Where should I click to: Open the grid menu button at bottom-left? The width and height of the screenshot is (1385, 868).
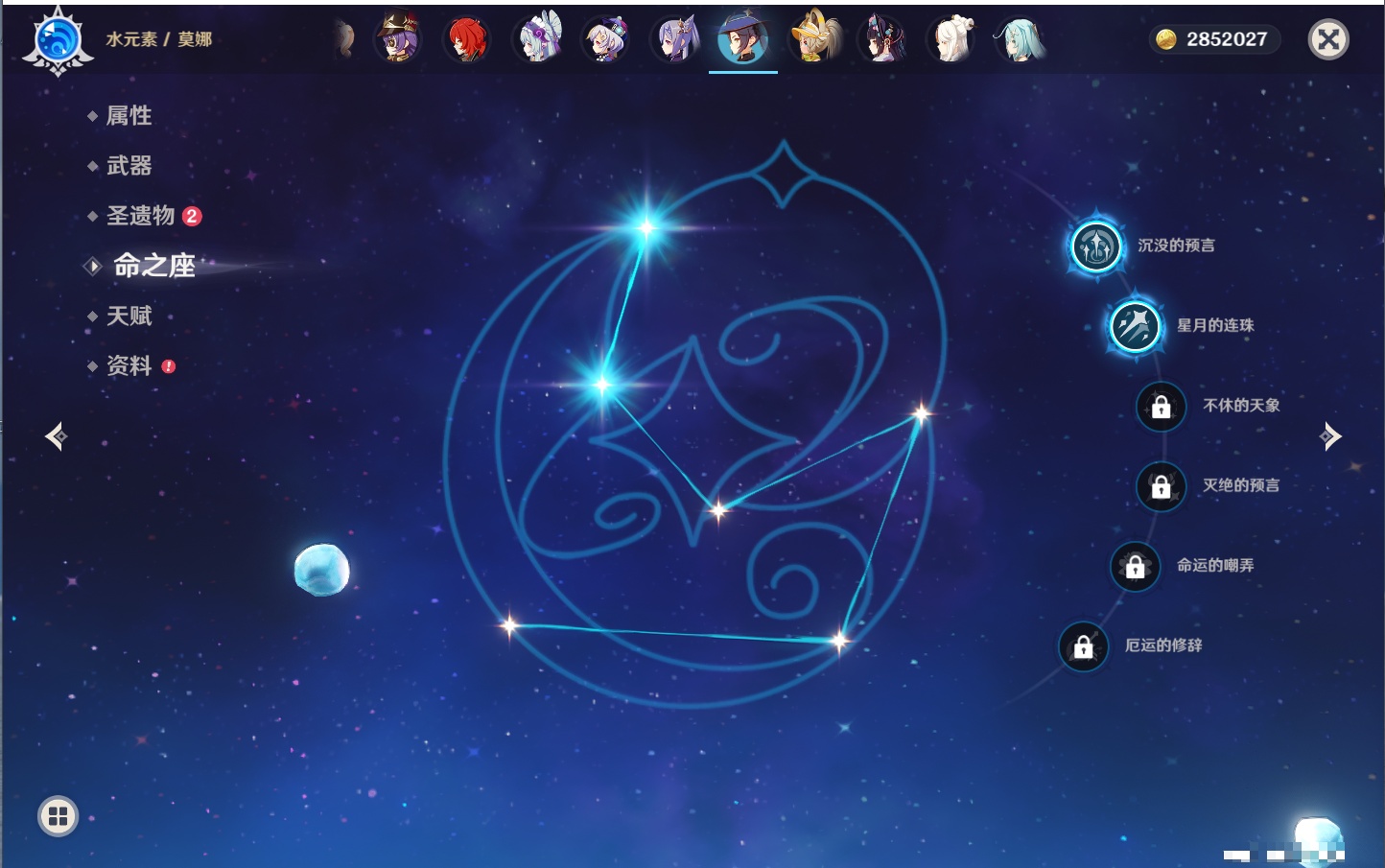[58, 816]
